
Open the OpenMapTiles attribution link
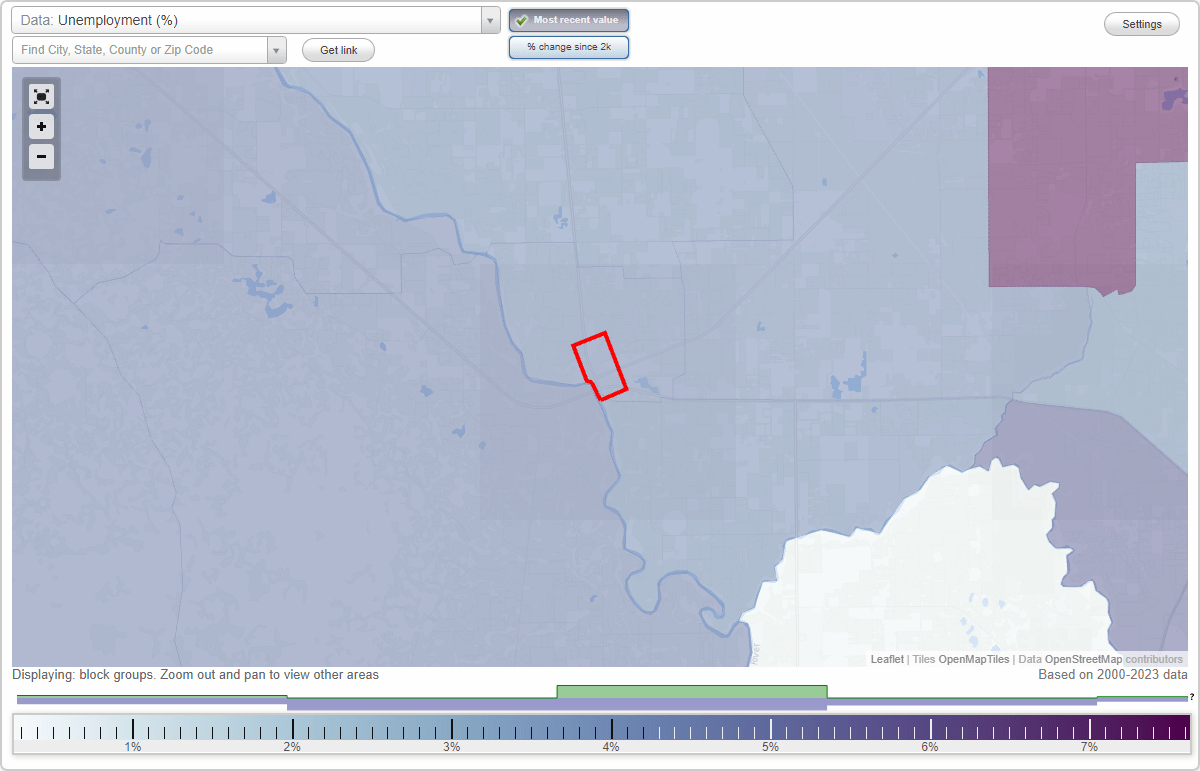[974, 659]
